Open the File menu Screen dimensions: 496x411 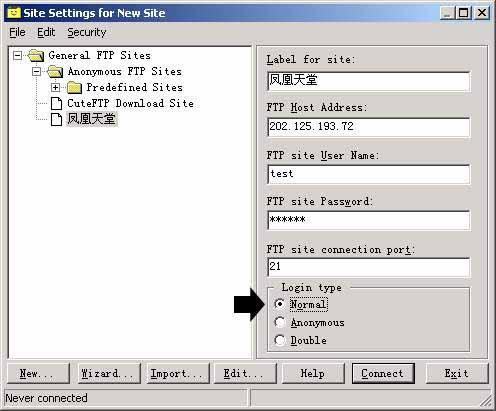[x=17, y=32]
